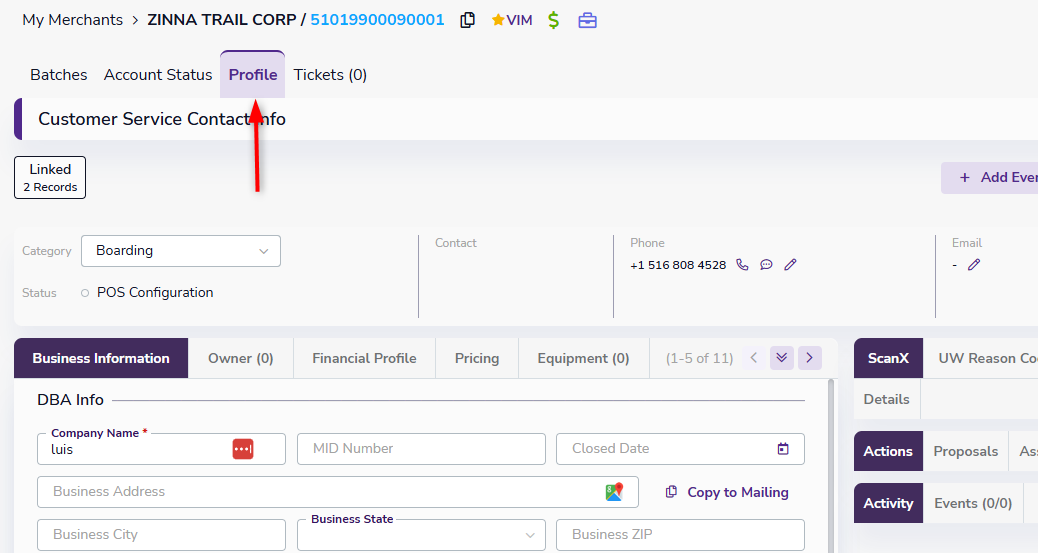Click the Linked 2 Records button

50,177
